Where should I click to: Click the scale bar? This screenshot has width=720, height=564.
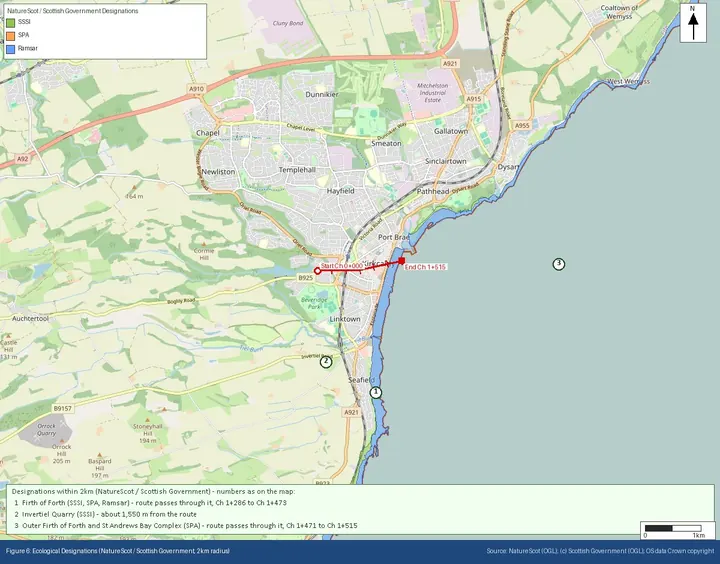pos(673,528)
